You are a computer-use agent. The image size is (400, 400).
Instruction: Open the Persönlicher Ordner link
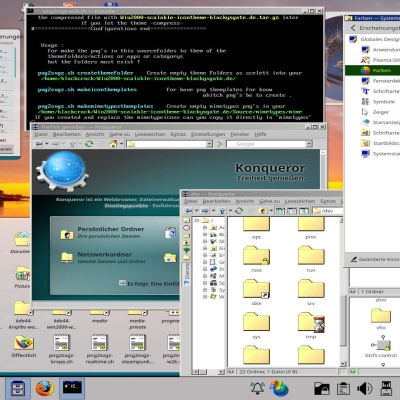111,229
